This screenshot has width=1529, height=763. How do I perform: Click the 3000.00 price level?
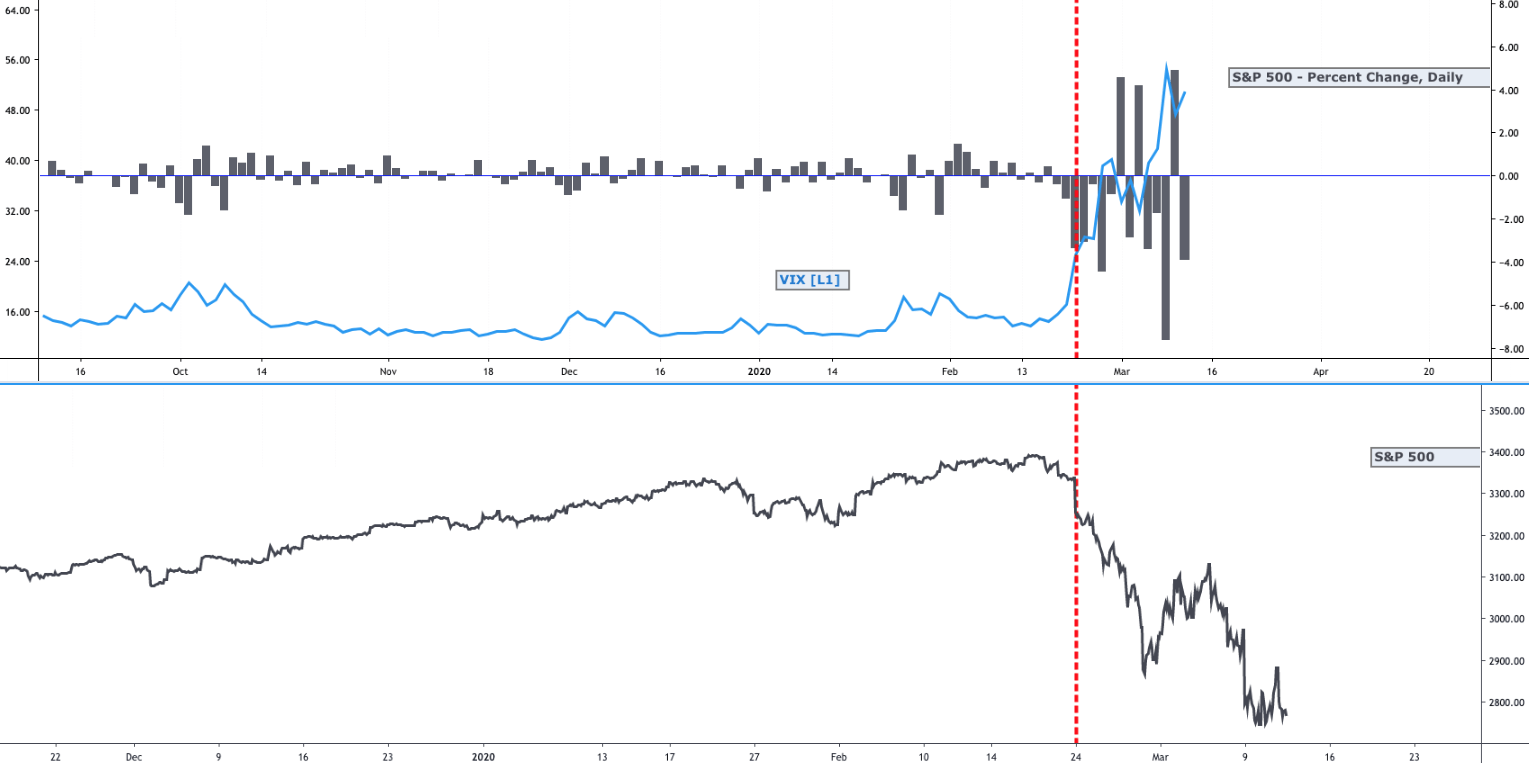[x=1506, y=619]
